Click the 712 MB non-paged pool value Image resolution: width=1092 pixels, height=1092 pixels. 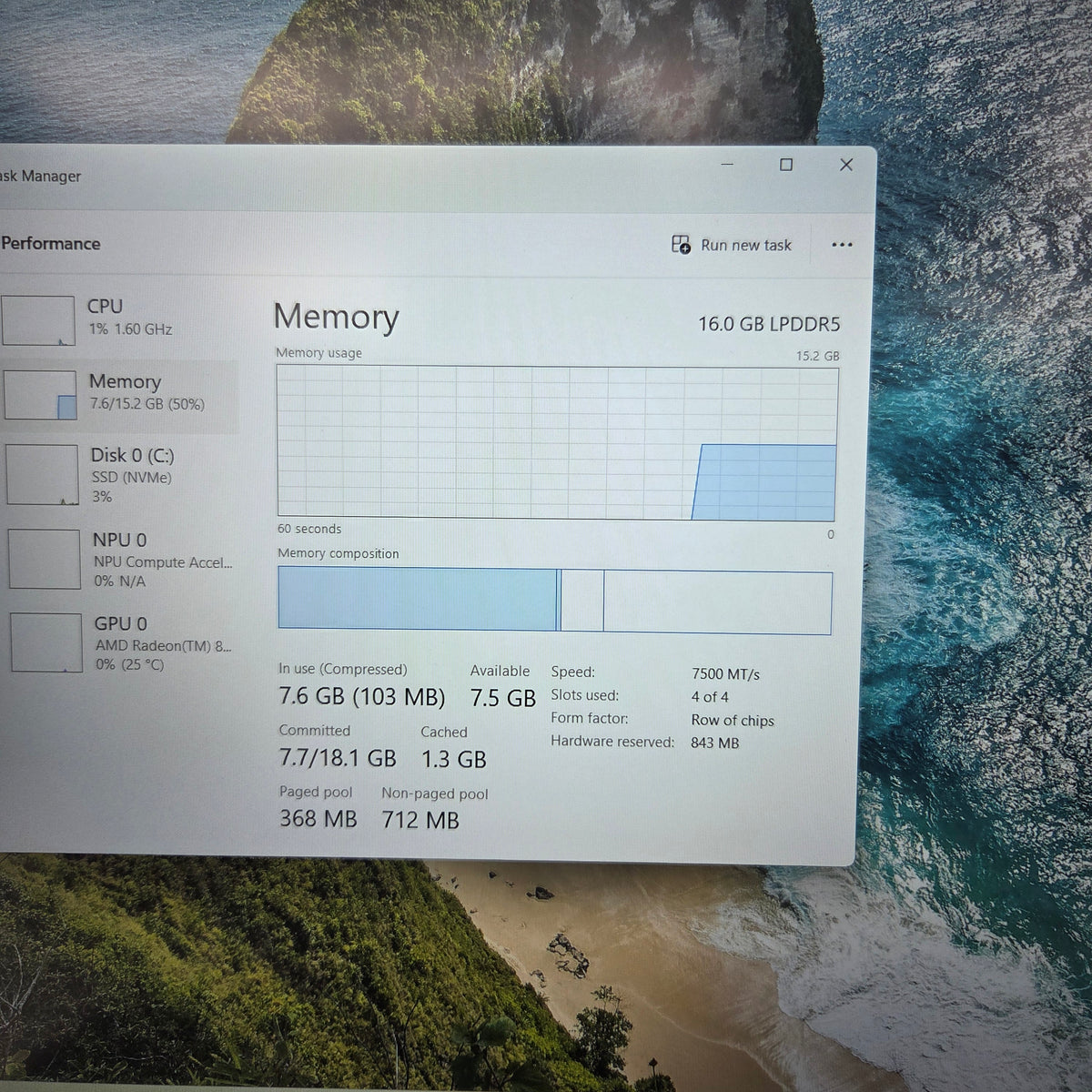(x=420, y=820)
